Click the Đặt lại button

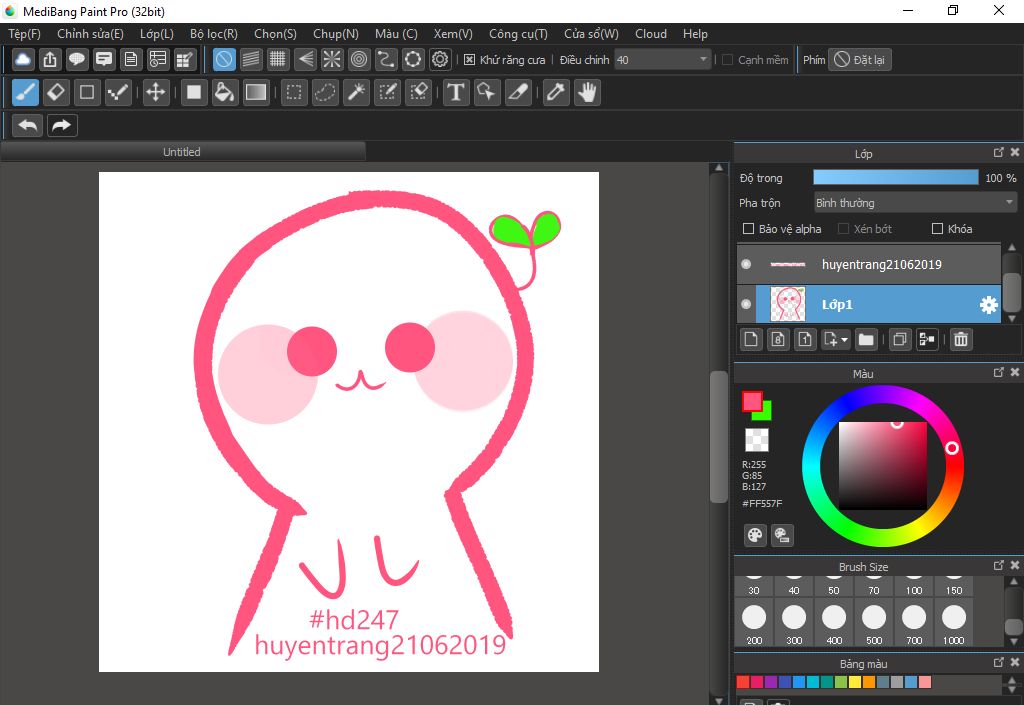click(860, 60)
